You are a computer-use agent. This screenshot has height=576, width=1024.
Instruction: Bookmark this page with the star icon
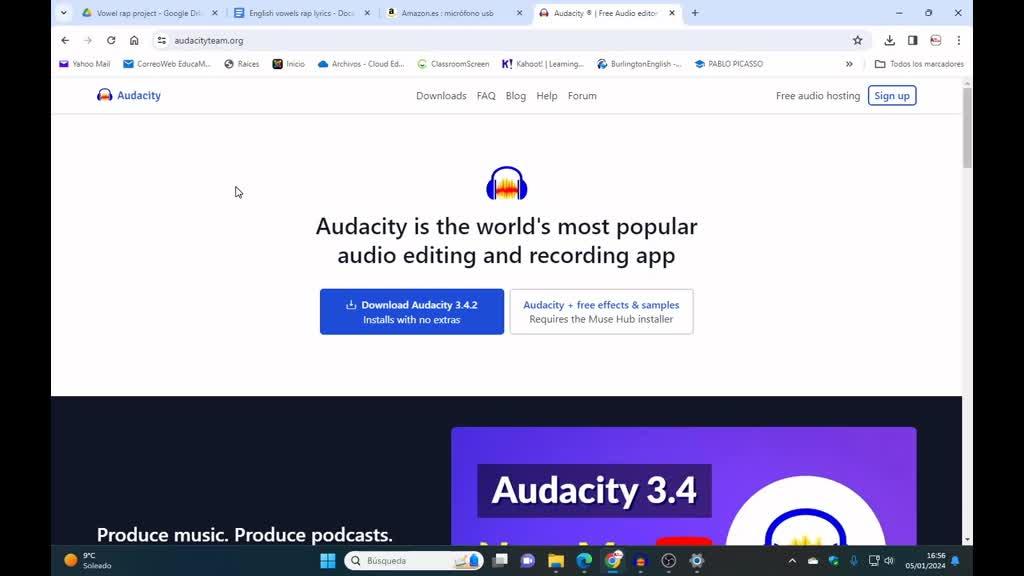pyautogui.click(x=857, y=40)
